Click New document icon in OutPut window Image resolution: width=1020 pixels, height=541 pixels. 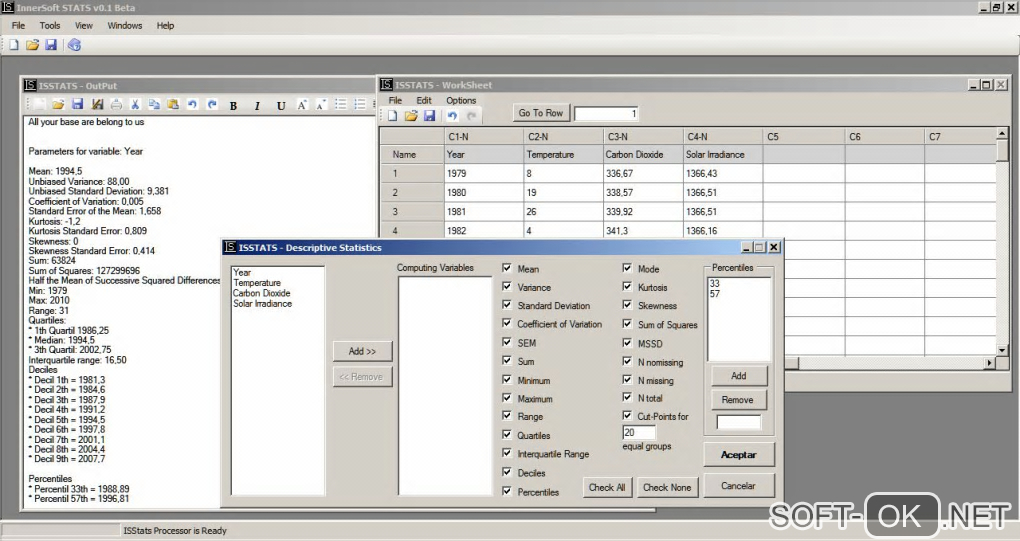pyautogui.click(x=39, y=104)
